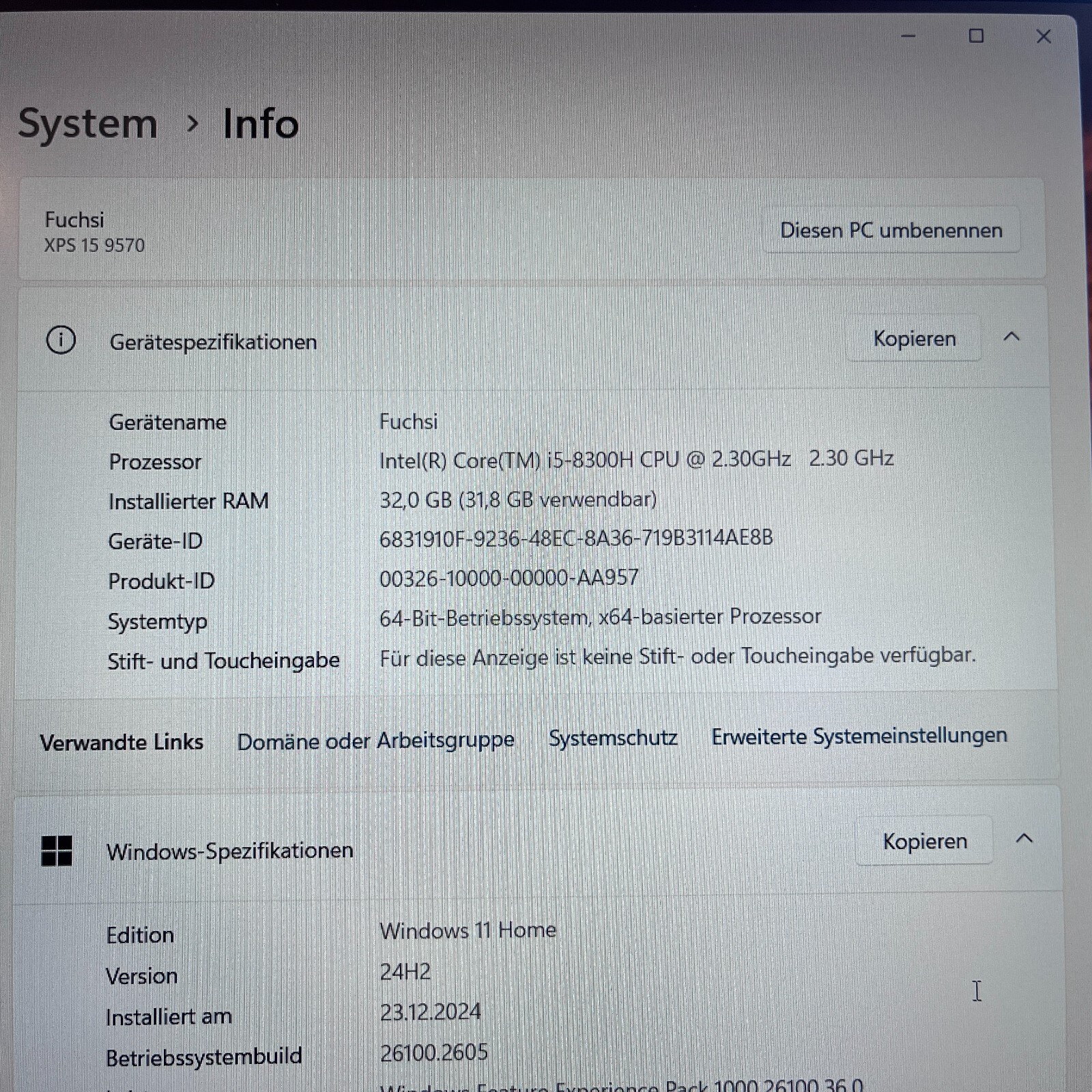Close the Settings window
This screenshot has height=1092, width=1092.
tap(1044, 36)
